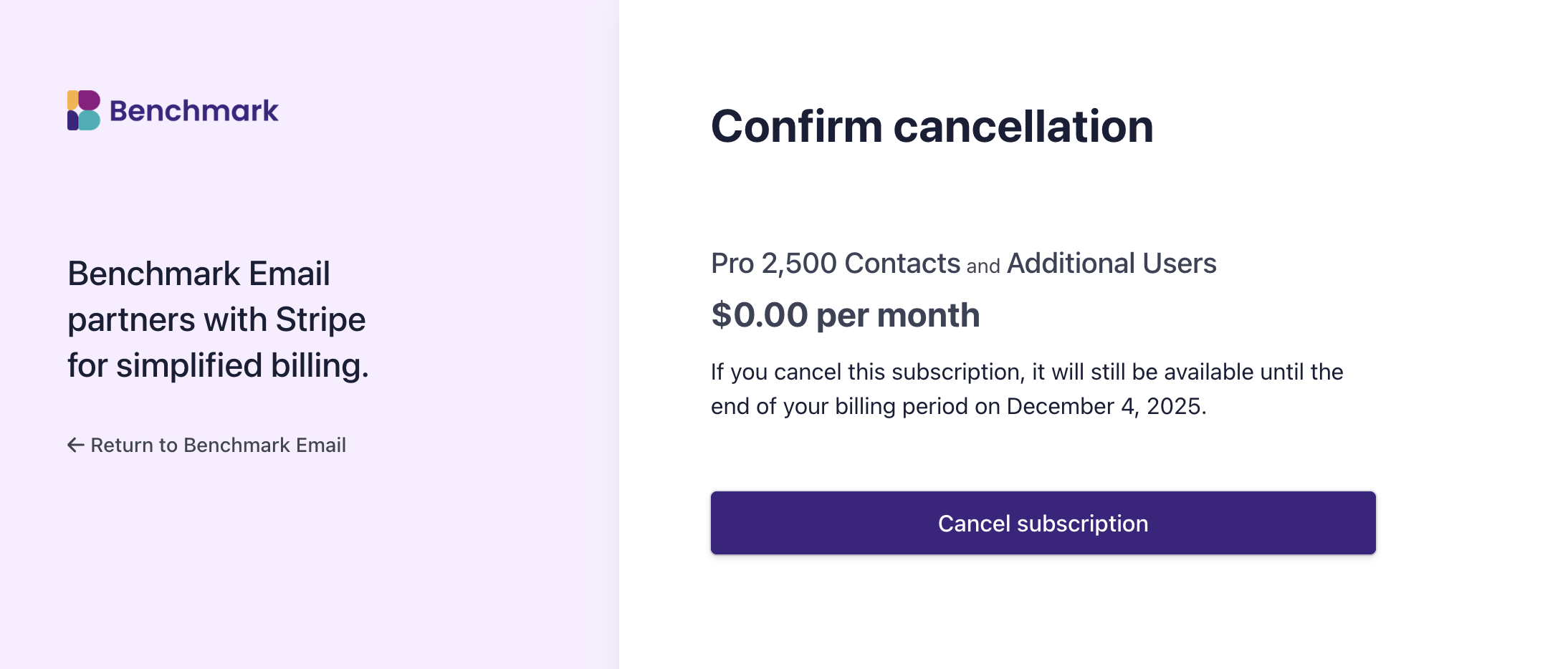1568x669 pixels.
Task: Click the December 4, 2025 date
Action: 1104,407
